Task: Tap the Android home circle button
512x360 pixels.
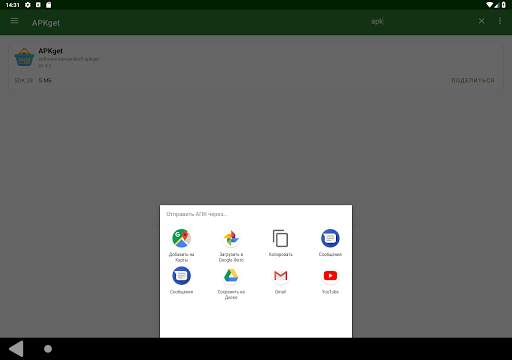Action: tap(48, 349)
